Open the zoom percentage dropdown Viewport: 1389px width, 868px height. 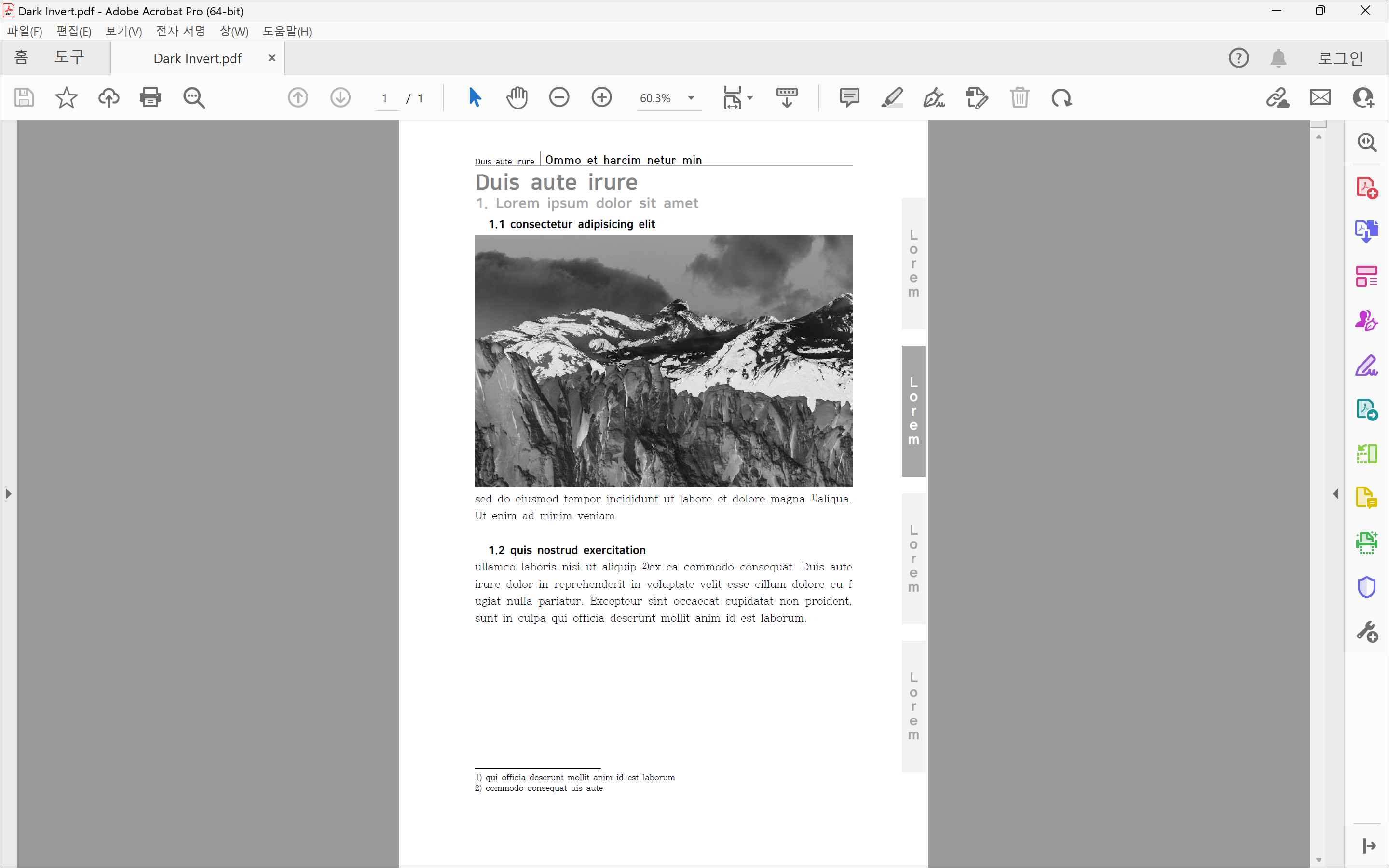pos(691,98)
